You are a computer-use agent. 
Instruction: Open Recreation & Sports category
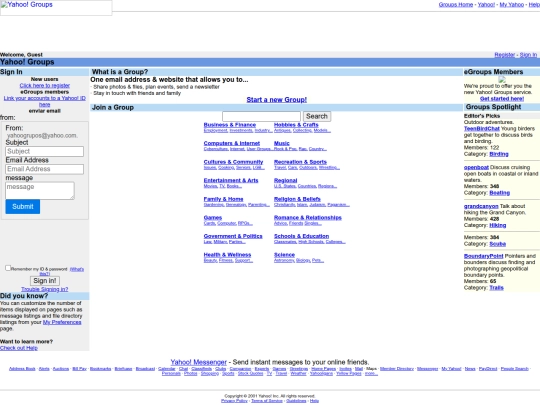[x=300, y=162]
